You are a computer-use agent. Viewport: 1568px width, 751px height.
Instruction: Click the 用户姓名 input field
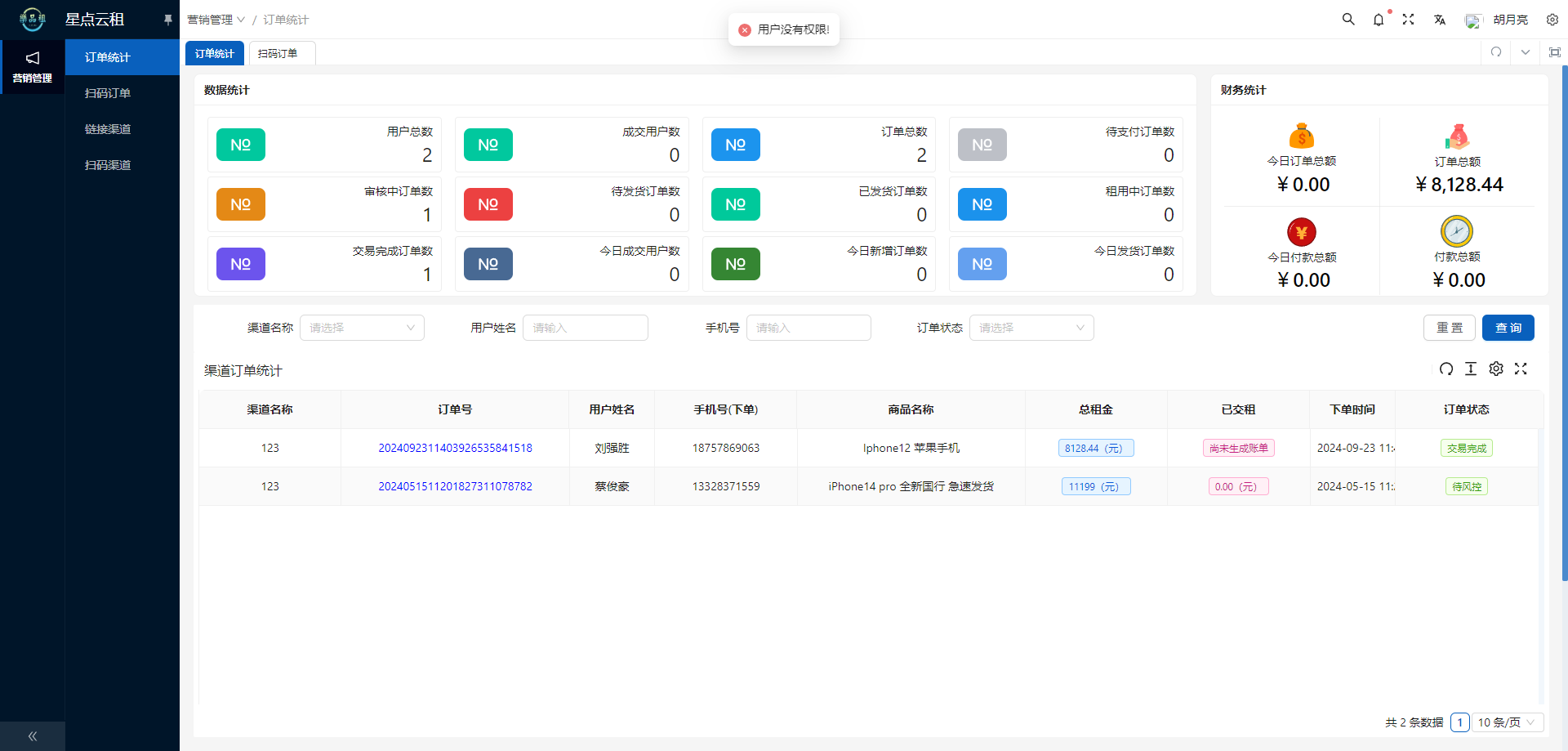click(586, 328)
